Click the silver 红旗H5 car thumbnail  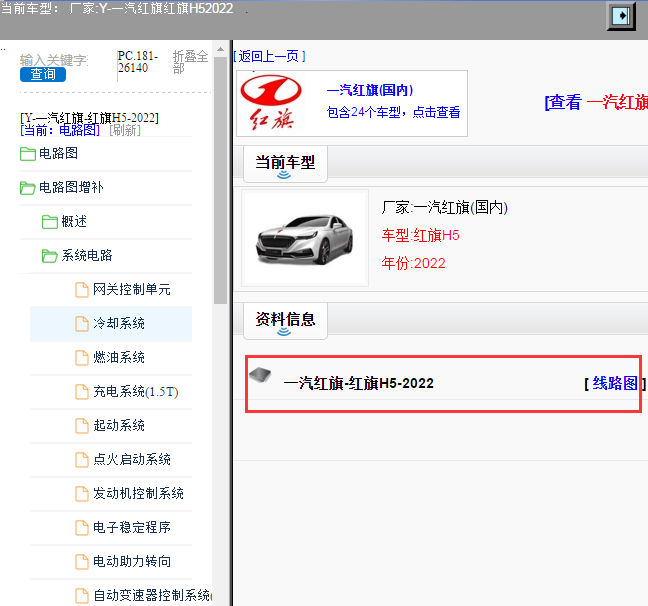(305, 238)
